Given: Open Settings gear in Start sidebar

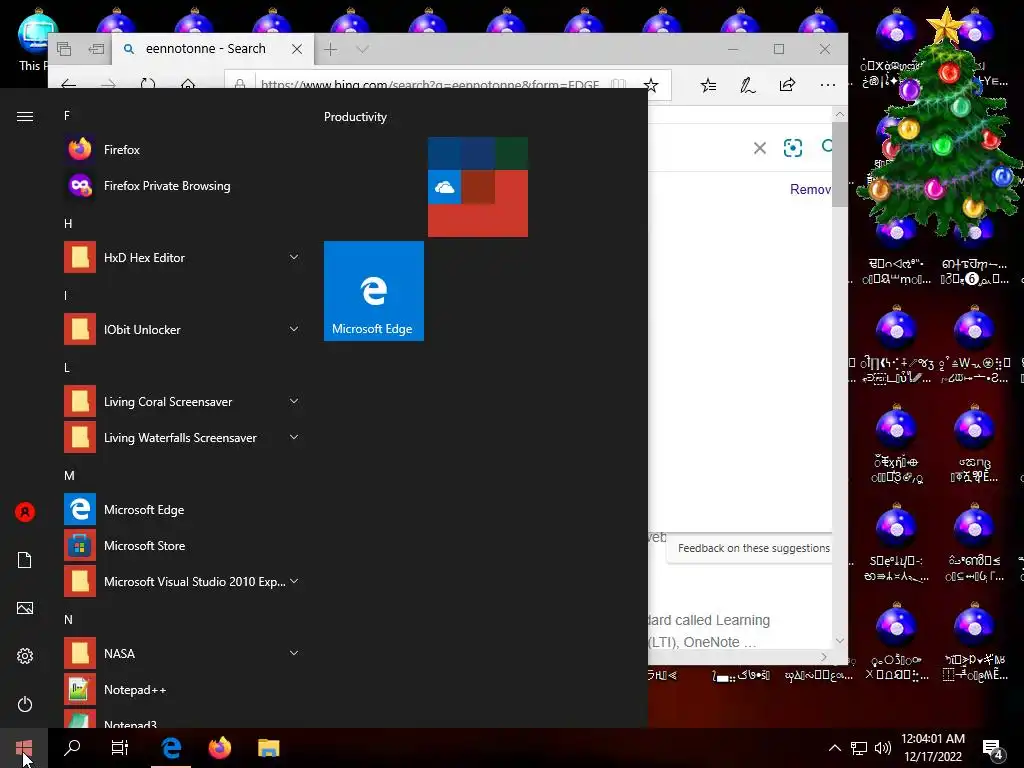Looking at the screenshot, I should [25, 656].
